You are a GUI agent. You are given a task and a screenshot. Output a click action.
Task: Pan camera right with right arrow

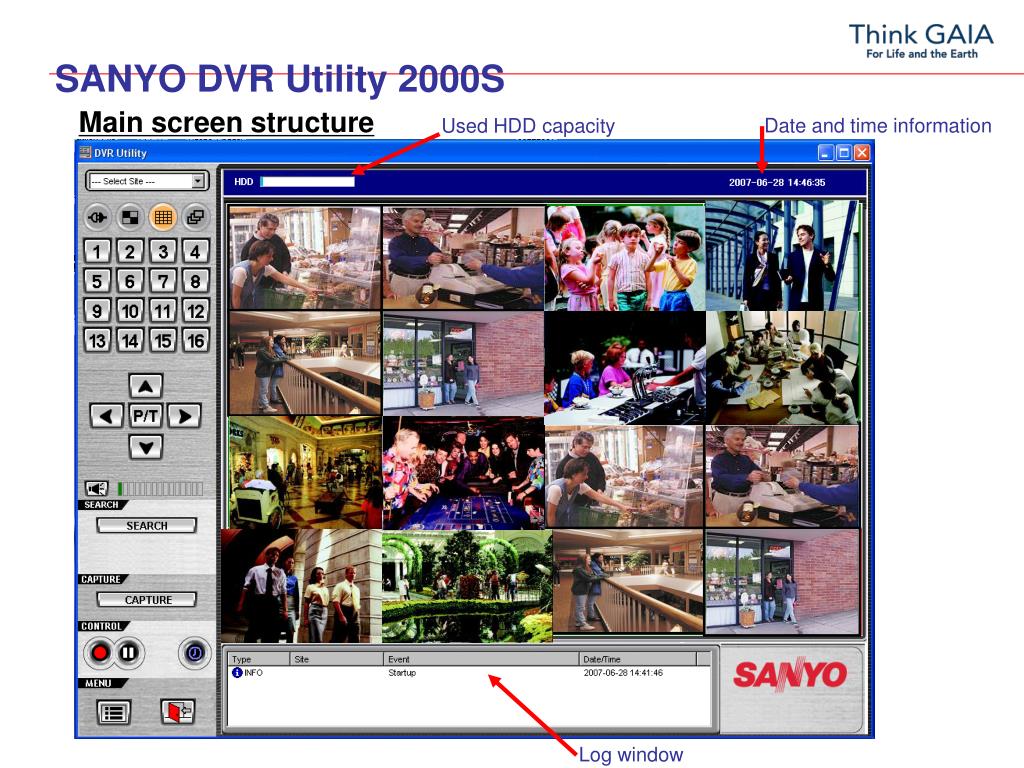tap(184, 415)
